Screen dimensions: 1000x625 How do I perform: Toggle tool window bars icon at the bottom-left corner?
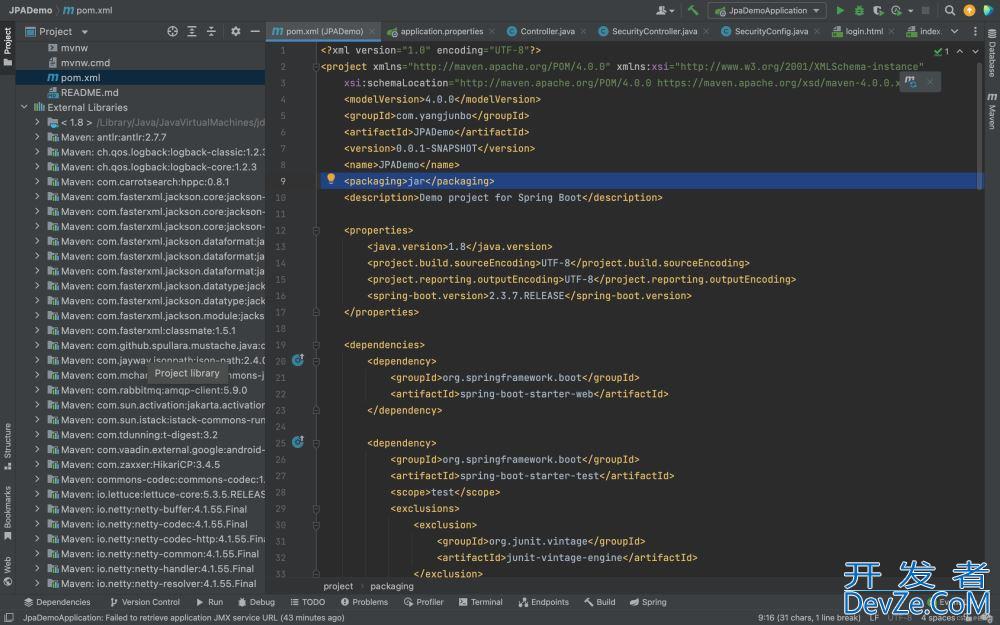point(9,617)
